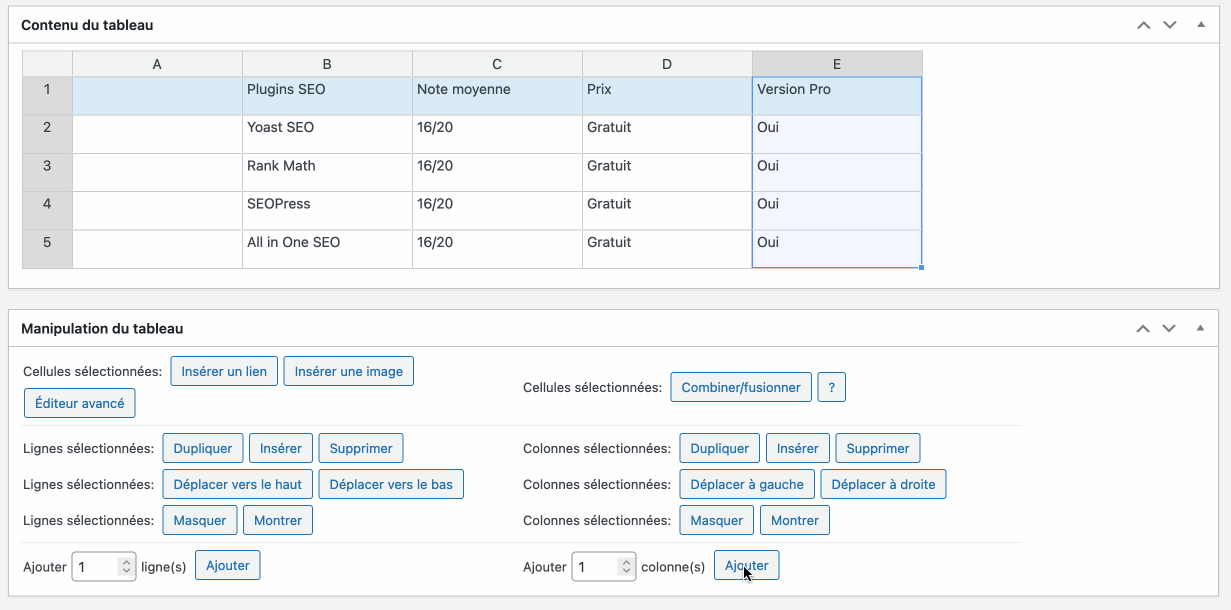Click the '16/20' cell in the Rank Math row
Viewport: 1231px width, 610px height.
click(x=497, y=172)
